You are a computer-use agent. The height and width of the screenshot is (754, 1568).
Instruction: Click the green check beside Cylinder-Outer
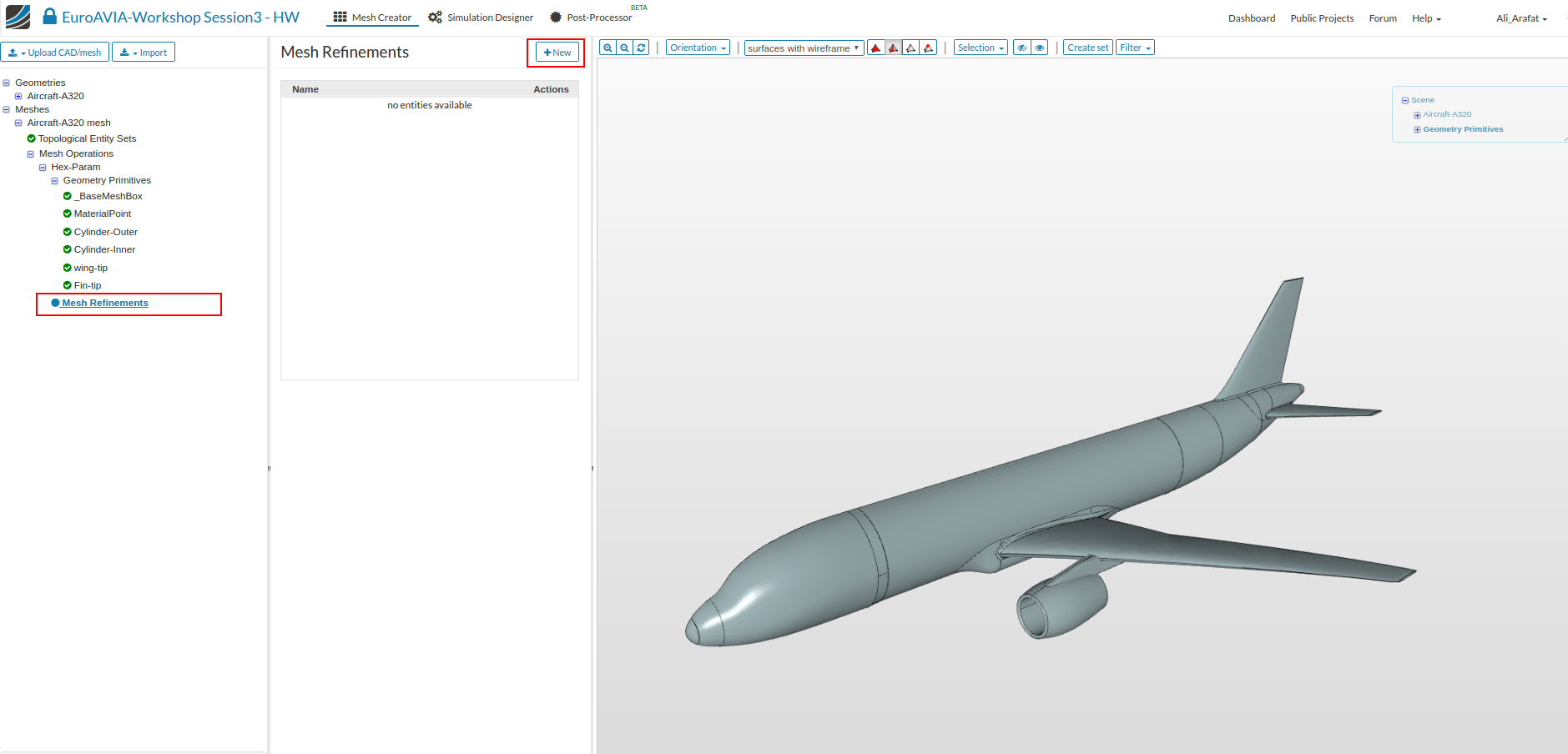(68, 232)
